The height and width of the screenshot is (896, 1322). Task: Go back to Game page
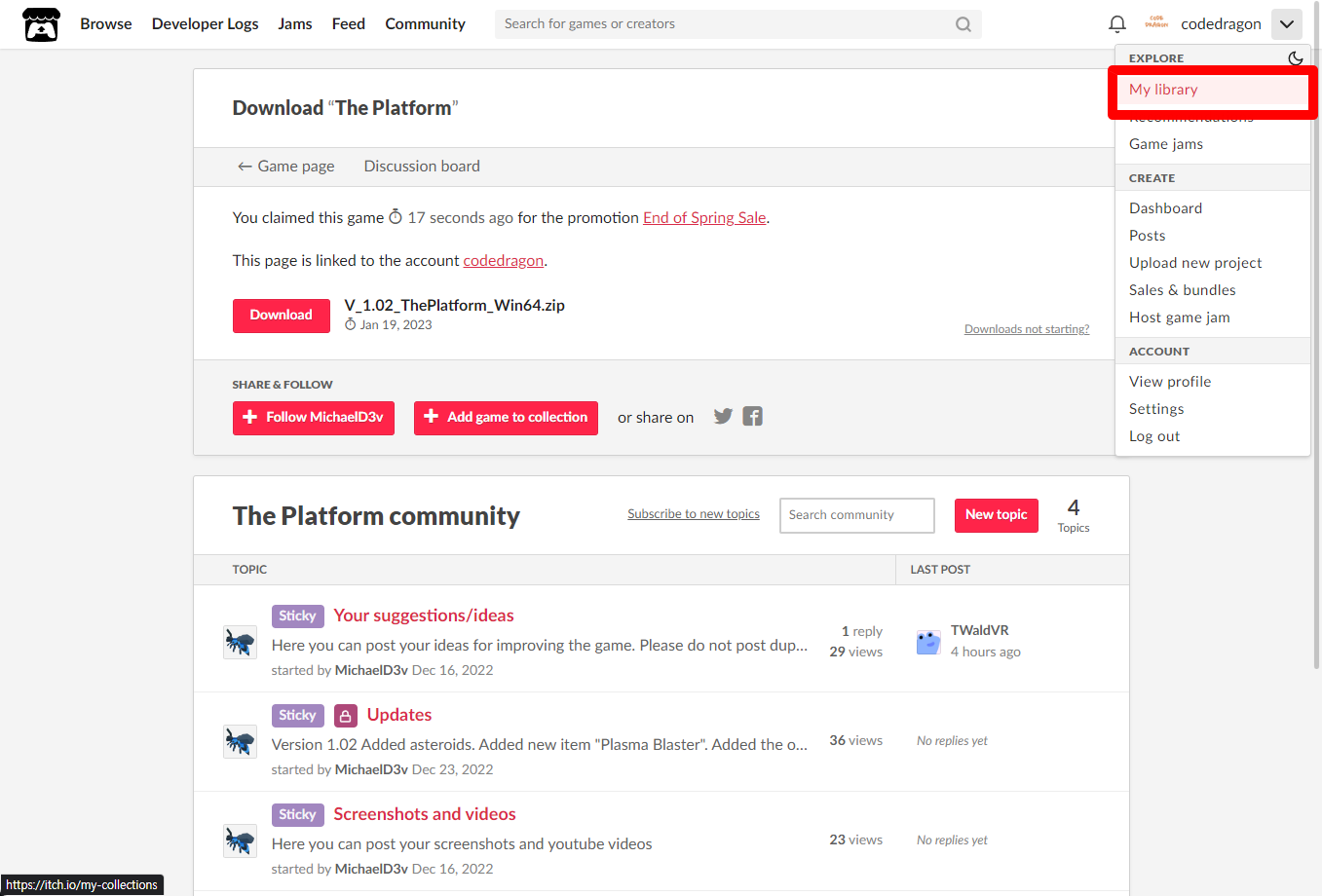[x=286, y=167]
